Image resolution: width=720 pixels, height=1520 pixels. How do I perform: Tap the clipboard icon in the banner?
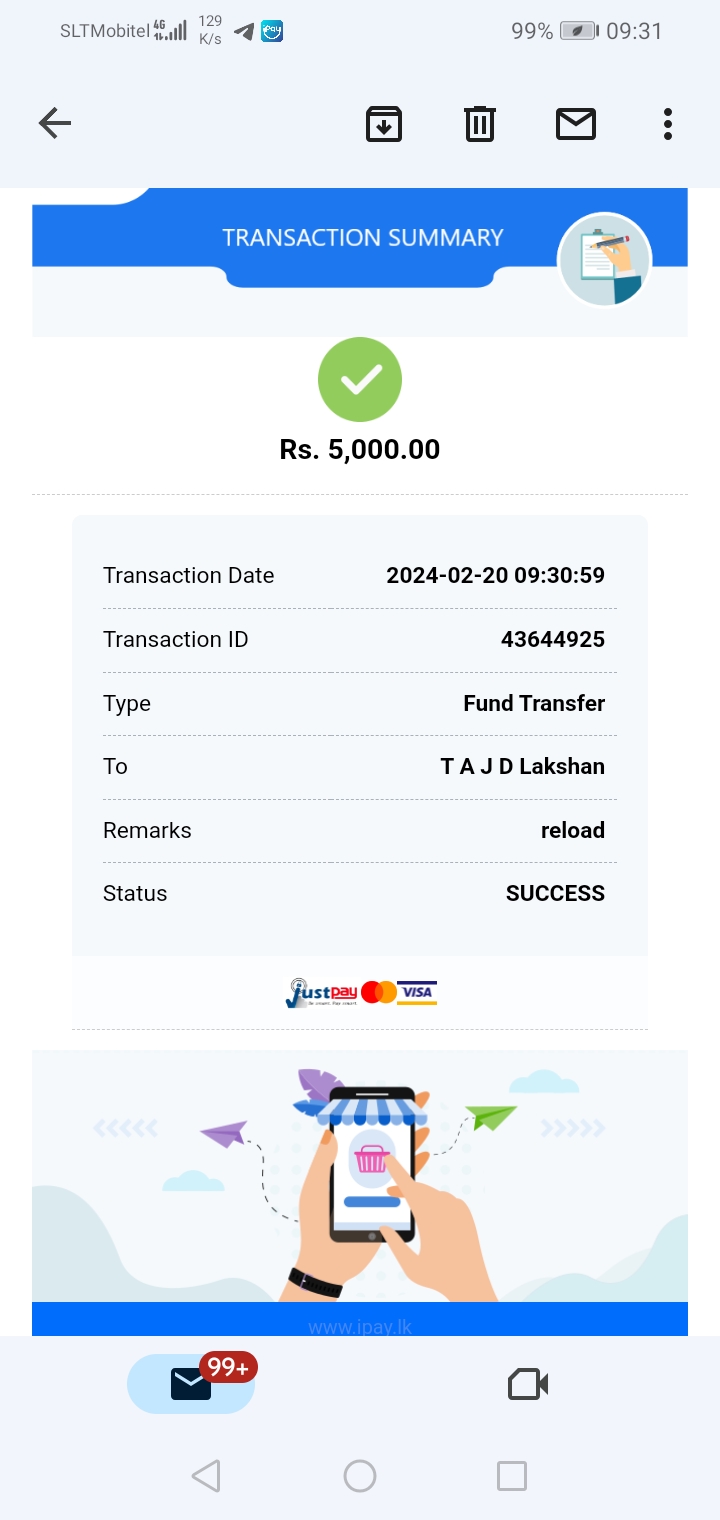(605, 260)
